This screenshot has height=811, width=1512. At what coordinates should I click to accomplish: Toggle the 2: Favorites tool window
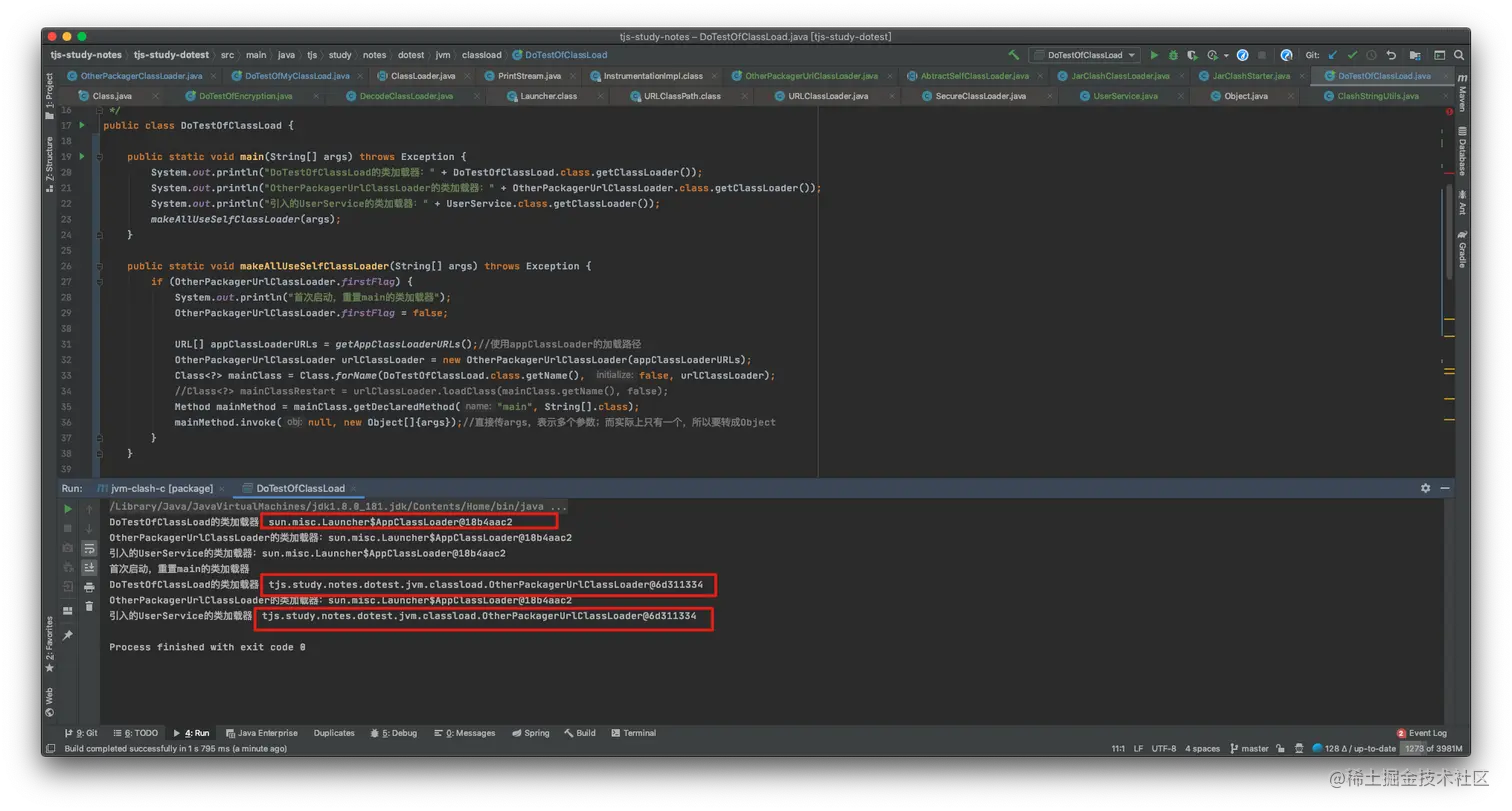pos(49,644)
